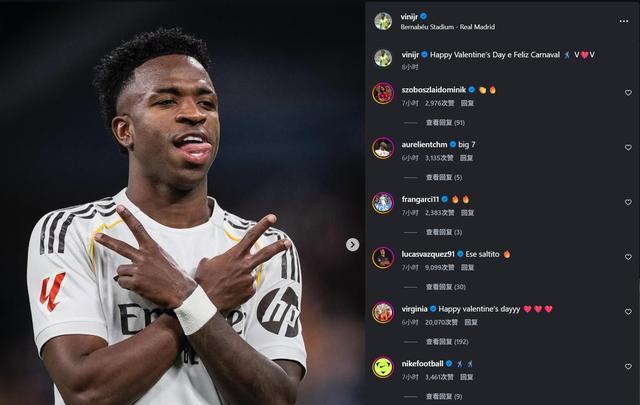The width and height of the screenshot is (640, 405).
Task: Like lucasvazquez91's comment heart icon
Action: click(x=628, y=257)
